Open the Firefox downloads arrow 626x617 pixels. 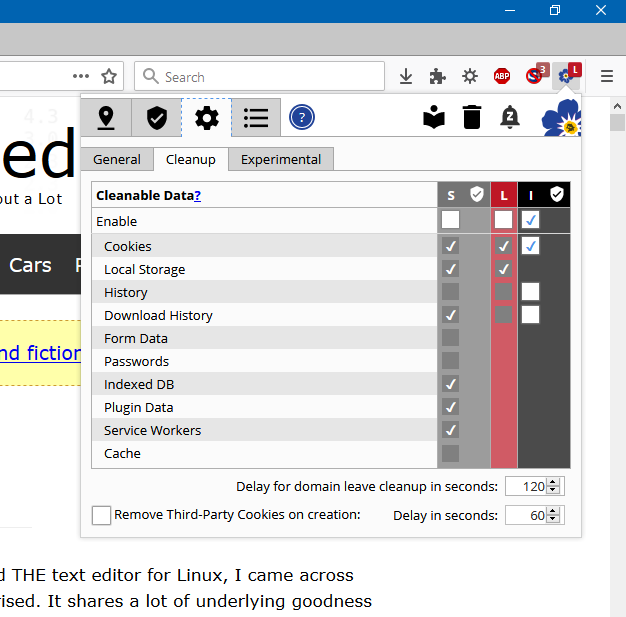pos(406,76)
